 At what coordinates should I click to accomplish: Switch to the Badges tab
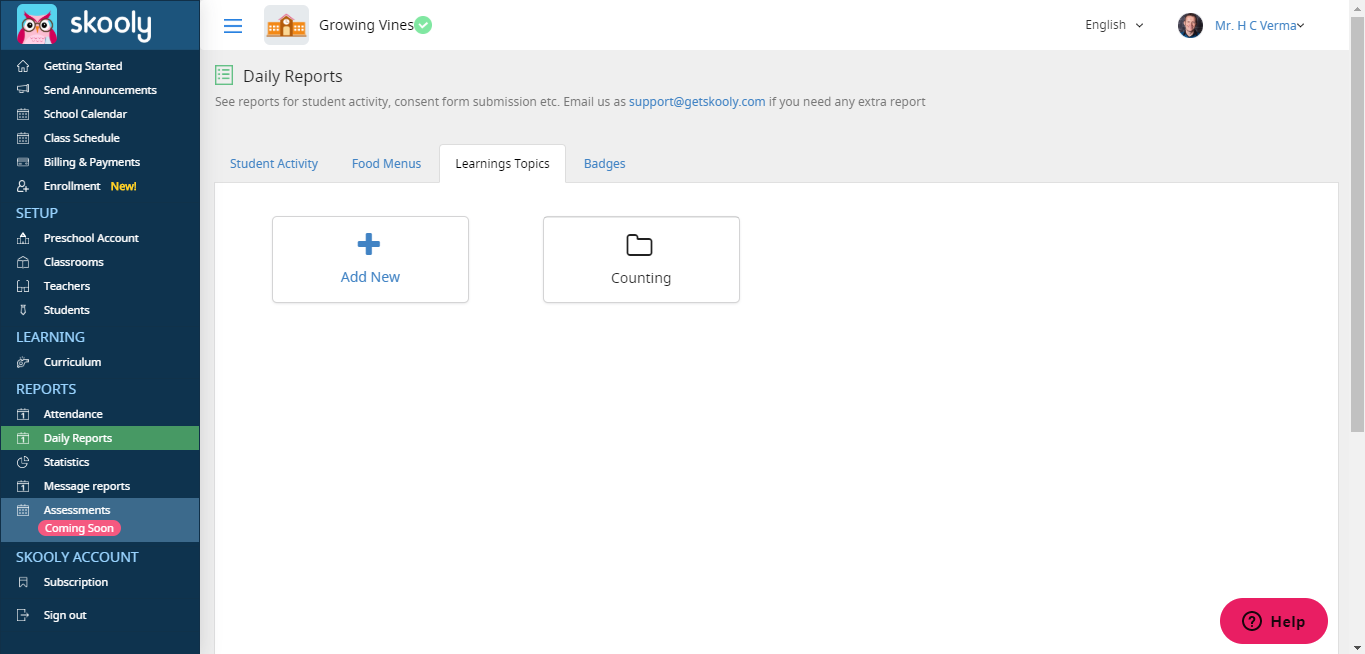(x=605, y=164)
